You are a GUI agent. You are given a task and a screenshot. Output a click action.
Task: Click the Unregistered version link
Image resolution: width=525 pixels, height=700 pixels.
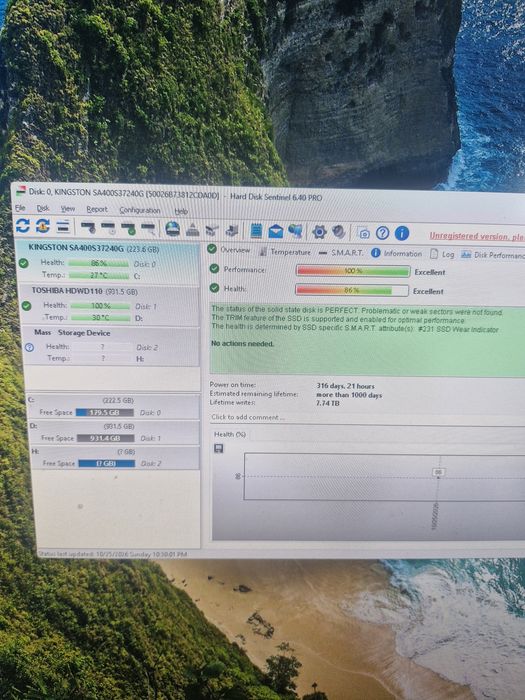click(x=477, y=236)
